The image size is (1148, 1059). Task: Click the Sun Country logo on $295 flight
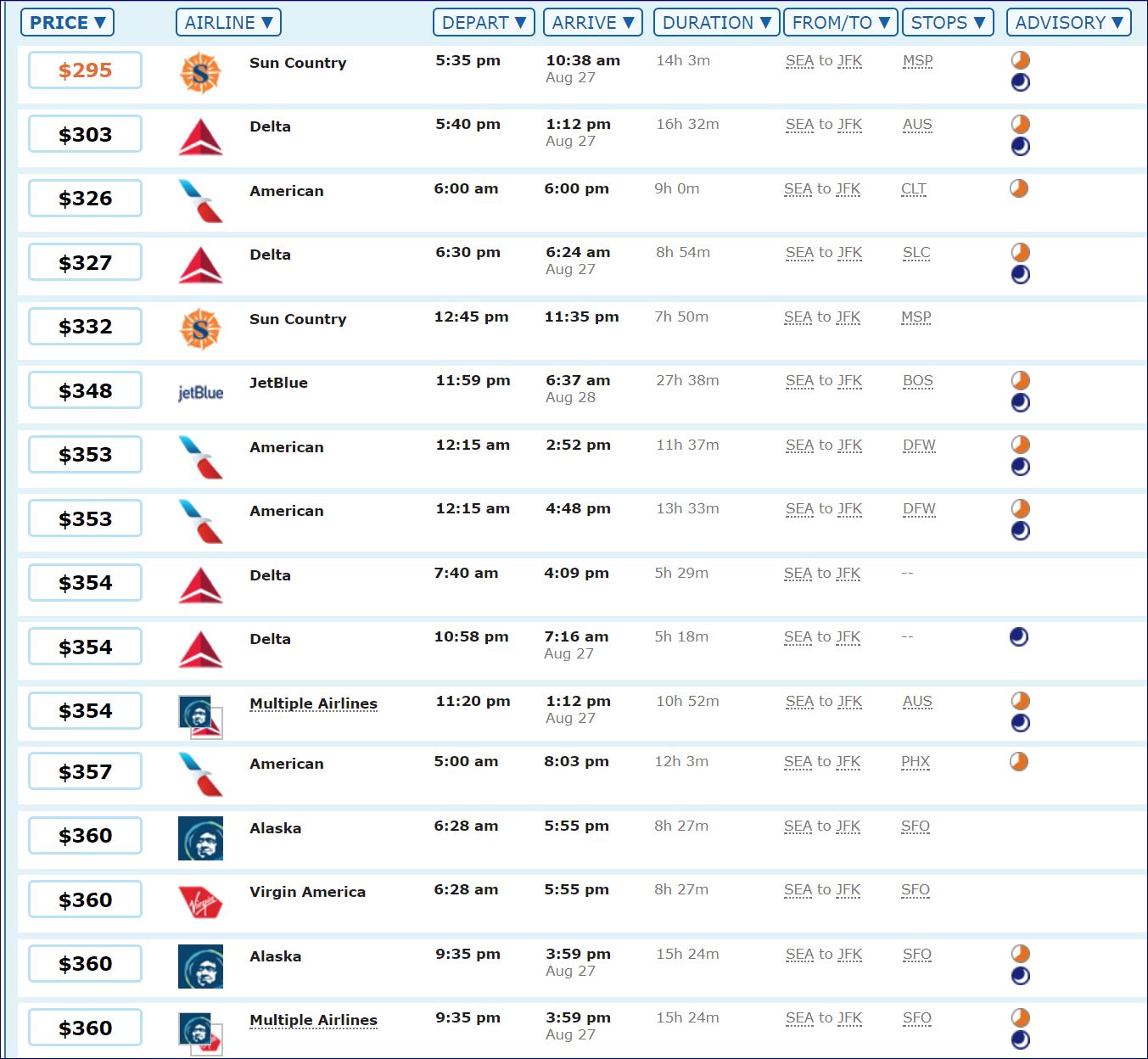pos(200,72)
